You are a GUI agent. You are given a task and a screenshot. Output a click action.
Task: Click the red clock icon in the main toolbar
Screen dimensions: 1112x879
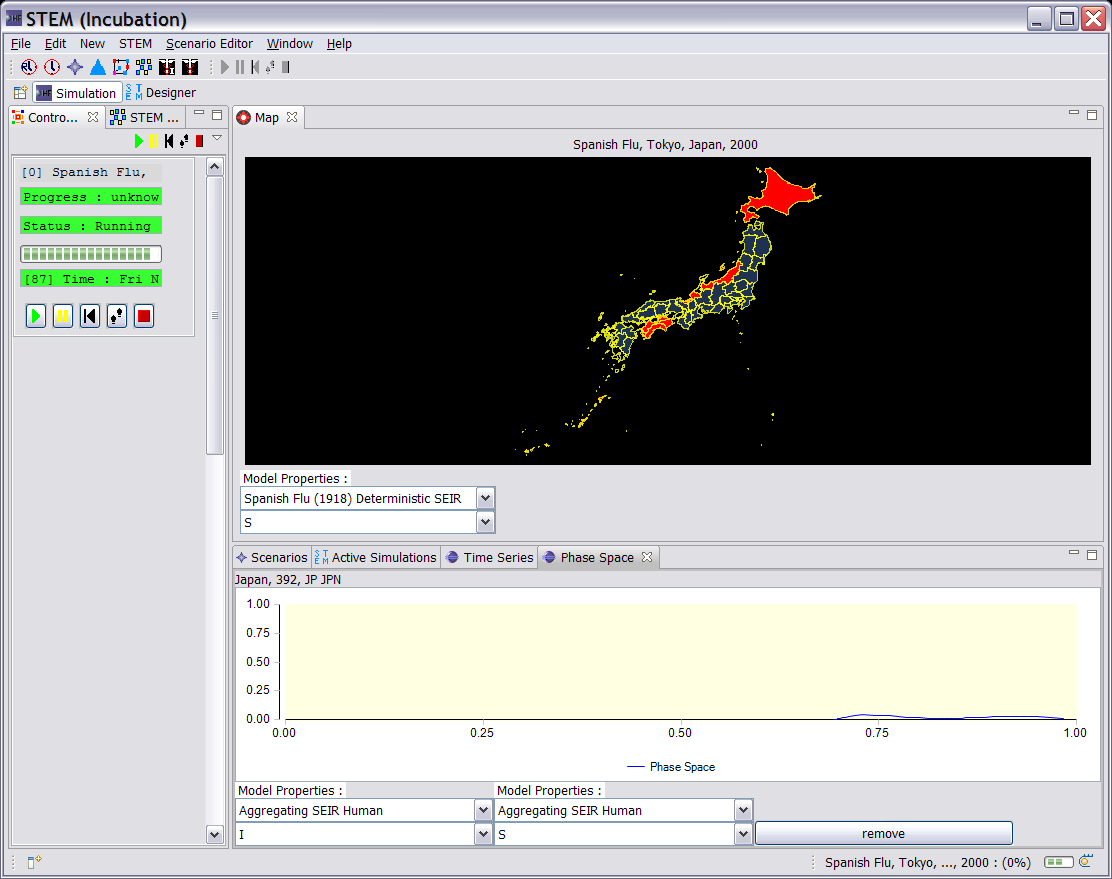pyautogui.click(x=52, y=67)
